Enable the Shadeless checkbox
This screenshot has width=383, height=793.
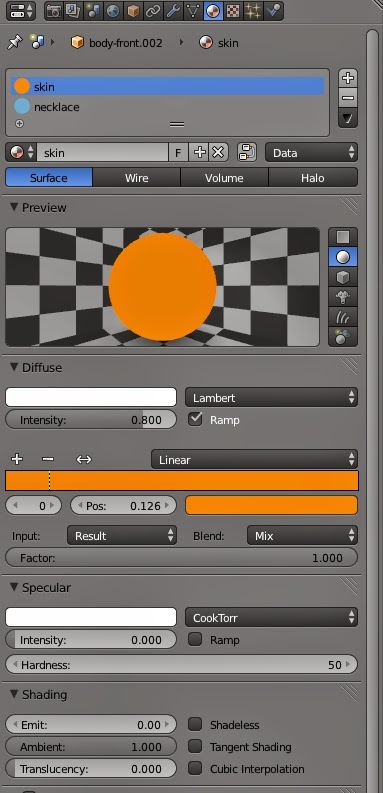(x=195, y=724)
